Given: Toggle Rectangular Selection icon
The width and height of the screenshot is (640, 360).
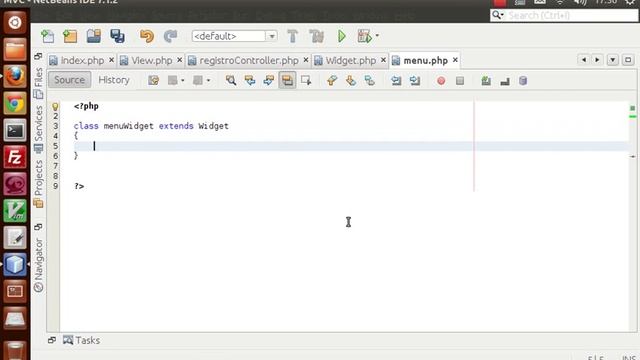Looking at the screenshot, I should click(306, 80).
